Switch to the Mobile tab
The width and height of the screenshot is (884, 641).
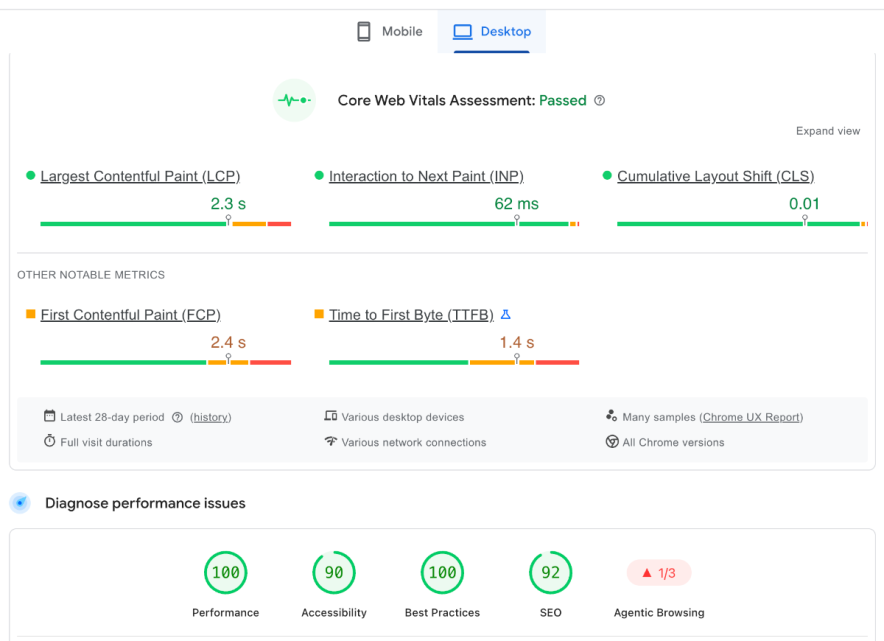tap(390, 32)
